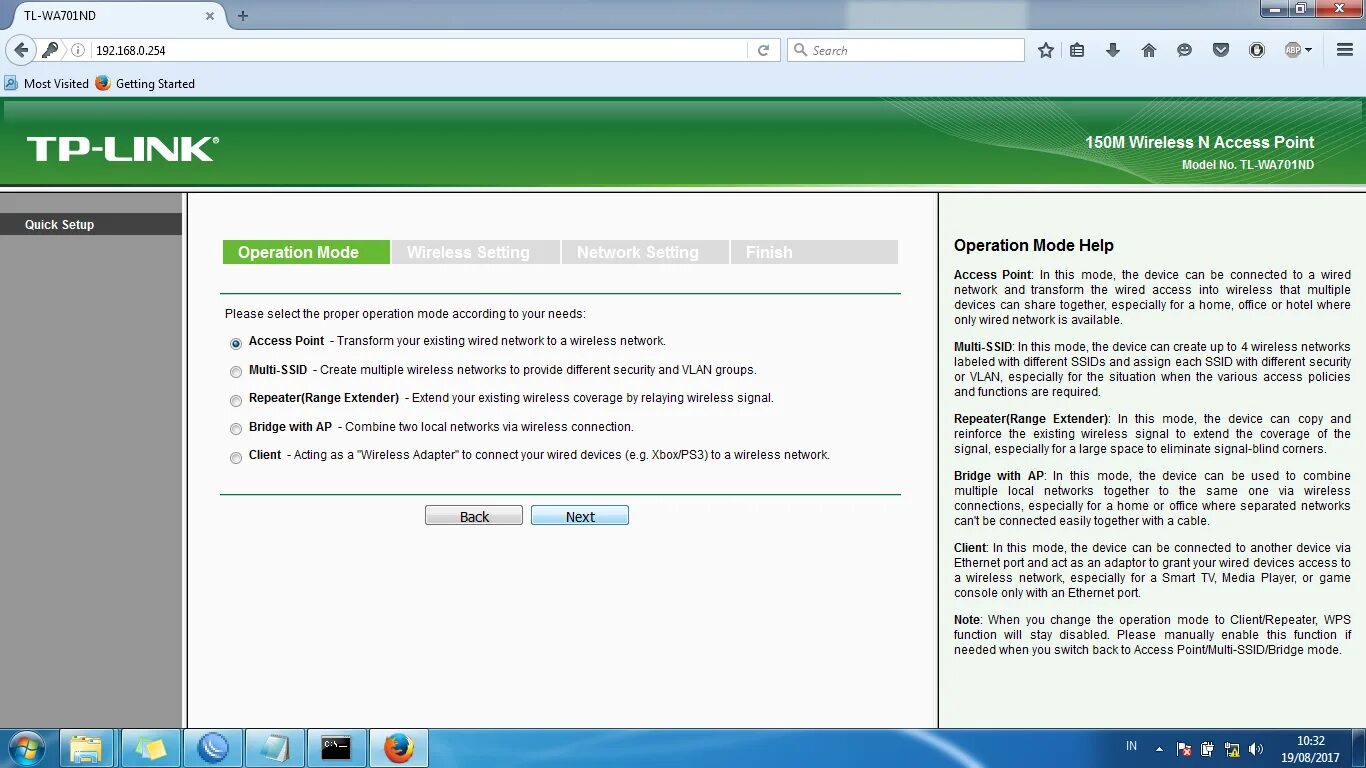1366x768 pixels.
Task: Choose the Multi-SSID radio button
Action: point(236,372)
